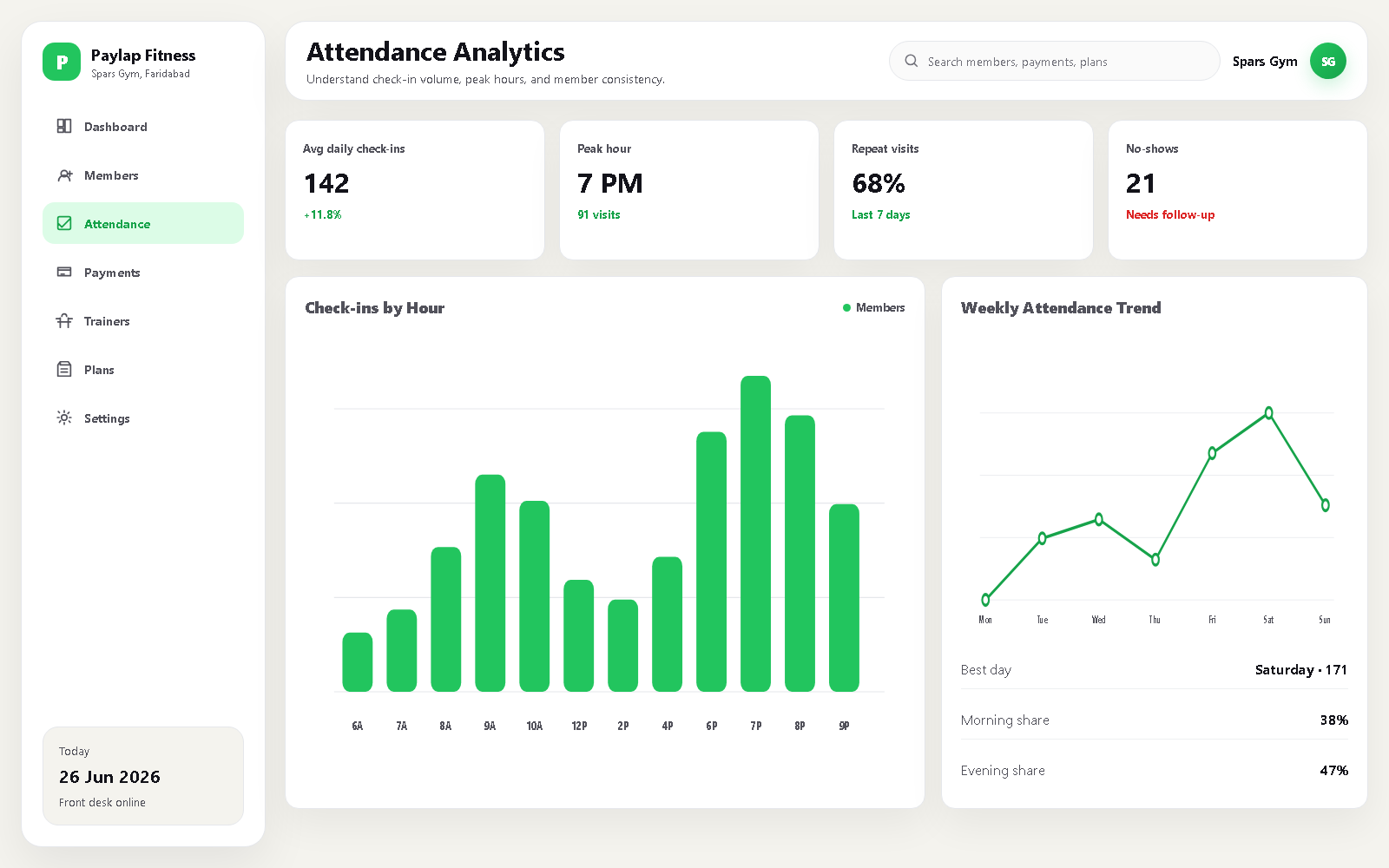Click the Weekly Attendance Trend heading

pos(1061,307)
